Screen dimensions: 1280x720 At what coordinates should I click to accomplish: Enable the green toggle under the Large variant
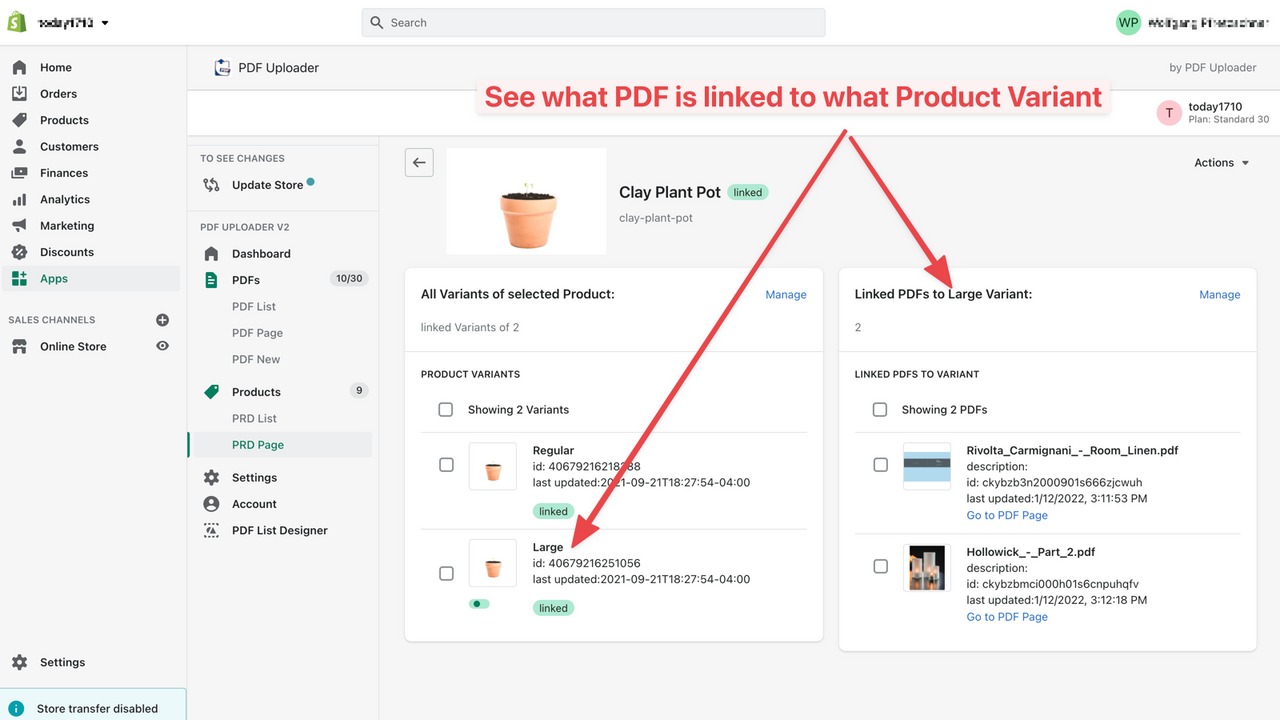click(478, 603)
